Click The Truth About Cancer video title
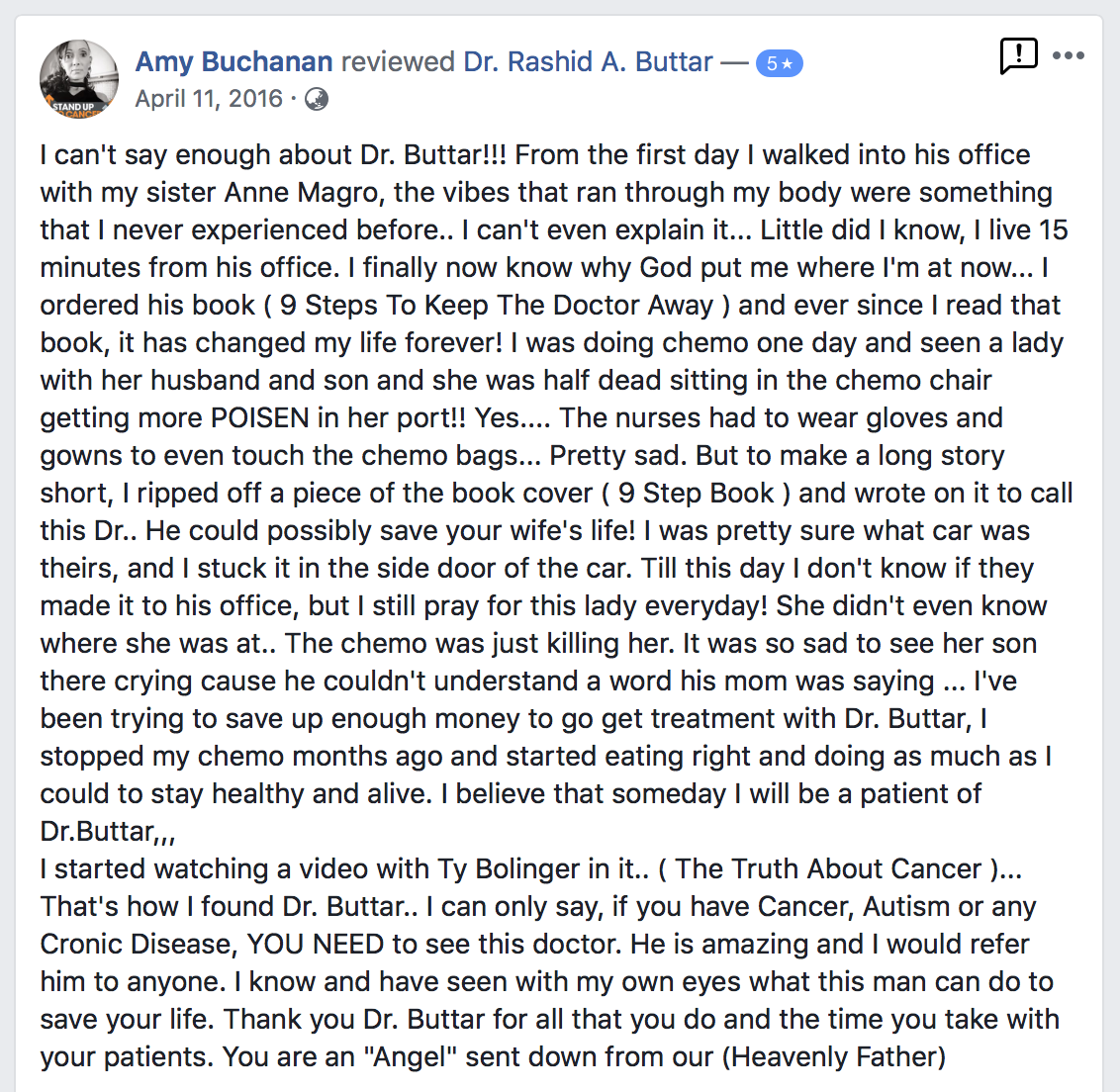 (828, 869)
